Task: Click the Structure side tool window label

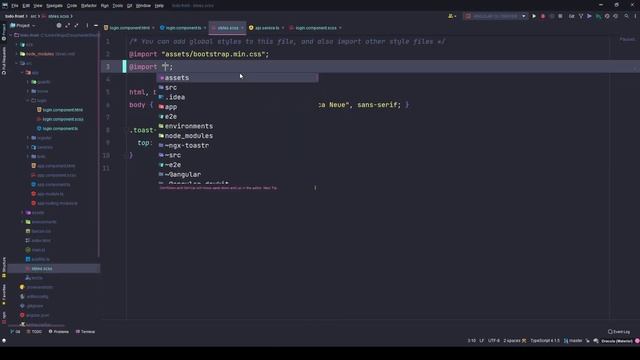Action: 4,267
